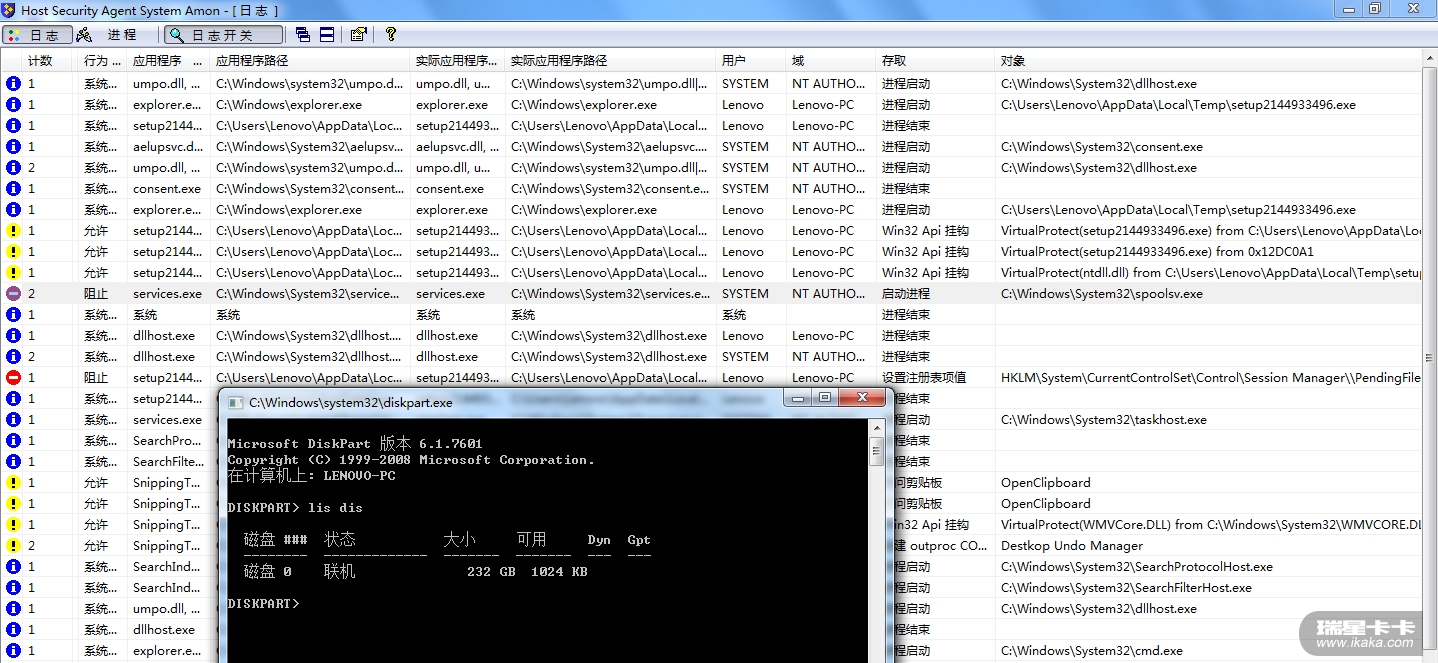Image resolution: width=1438 pixels, height=663 pixels.
Task: Click purple block icon of services.exe row
Action: tap(12, 294)
